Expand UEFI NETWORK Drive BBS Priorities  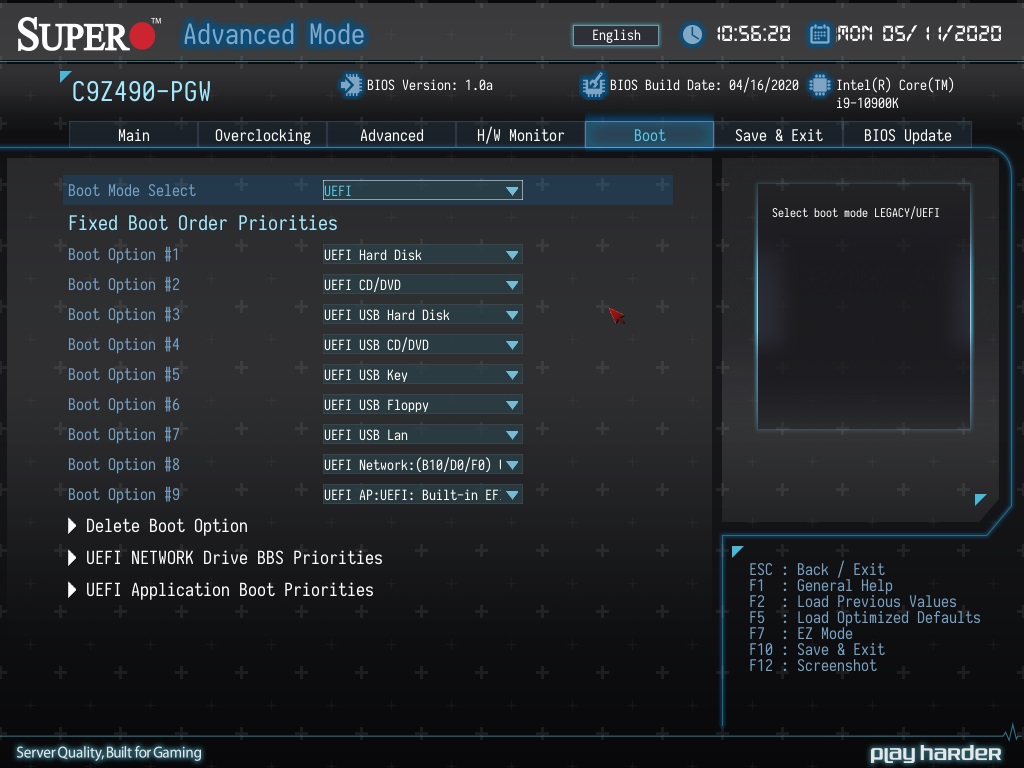coord(233,558)
